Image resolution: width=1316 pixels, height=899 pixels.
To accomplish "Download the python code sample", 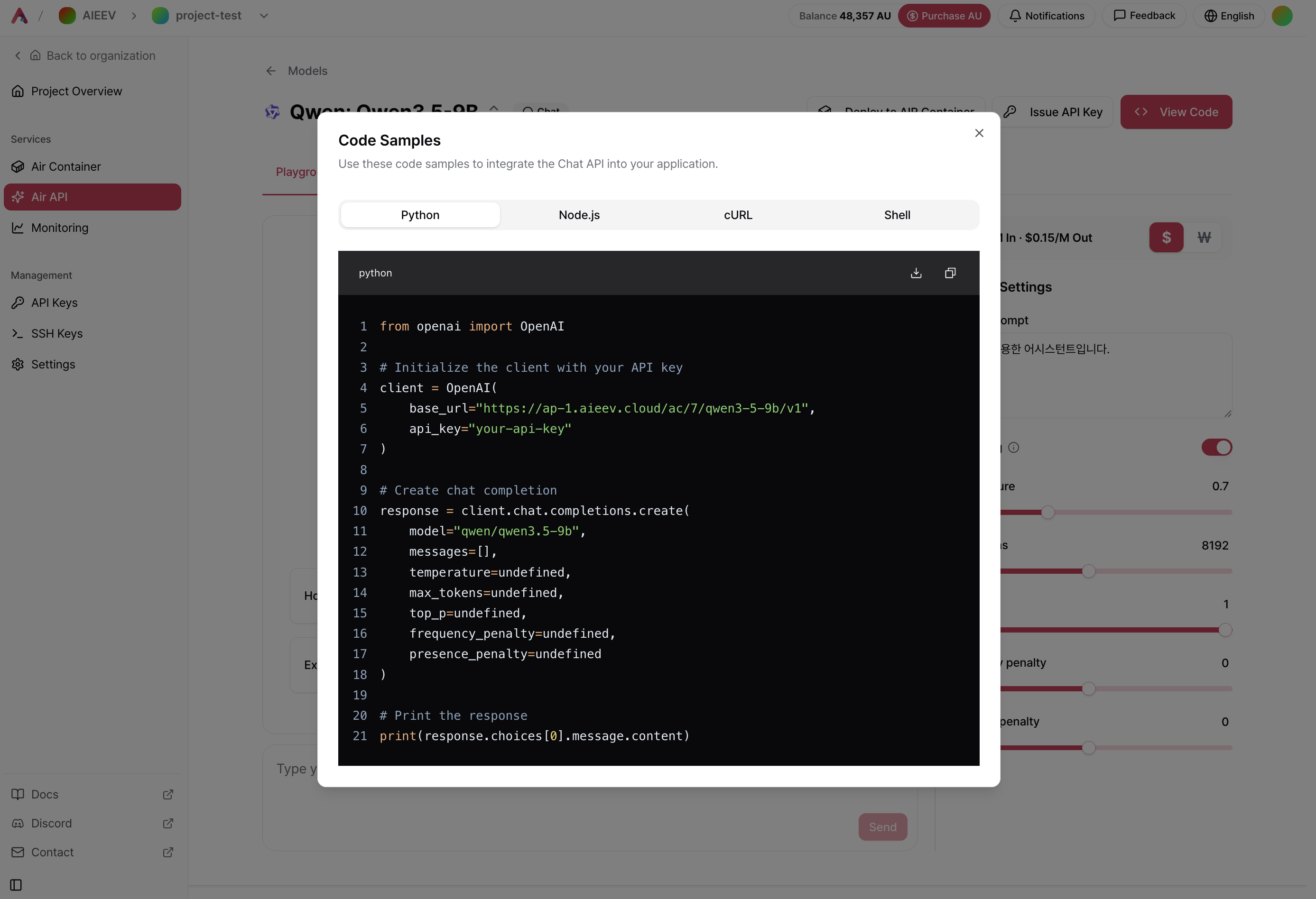I will point(916,273).
